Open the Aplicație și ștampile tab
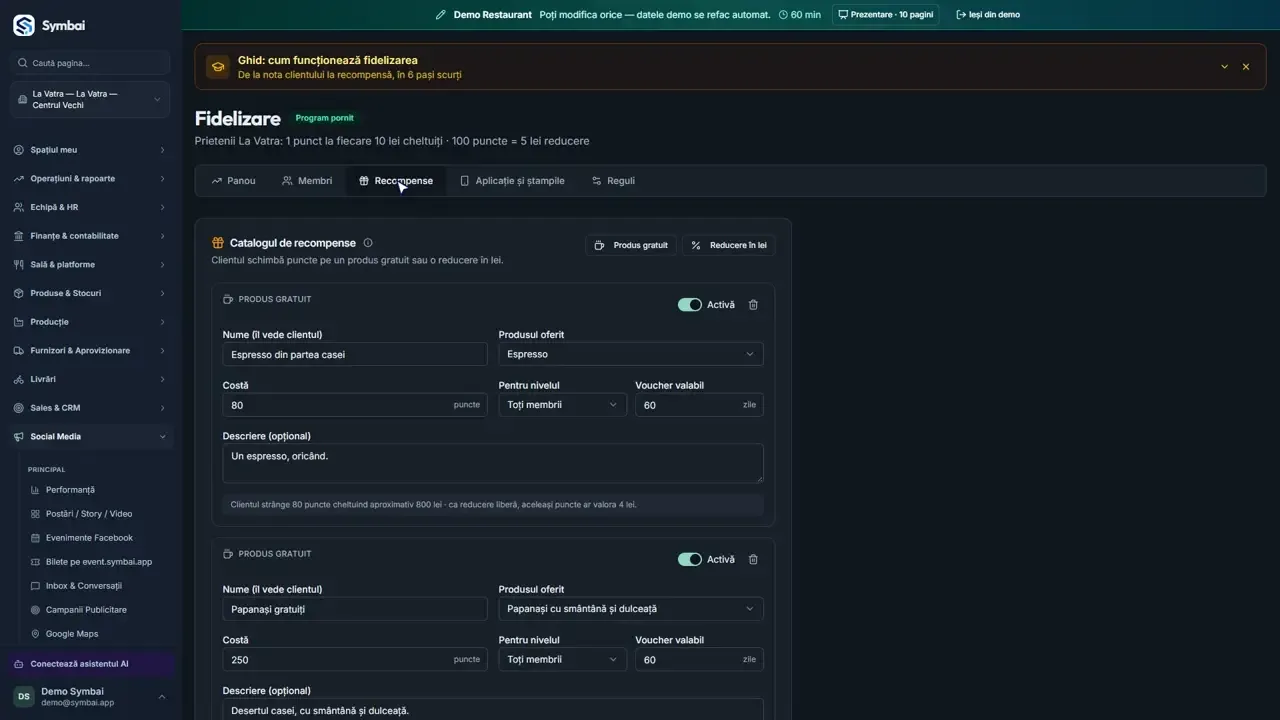The width and height of the screenshot is (1280, 720). pos(512,181)
